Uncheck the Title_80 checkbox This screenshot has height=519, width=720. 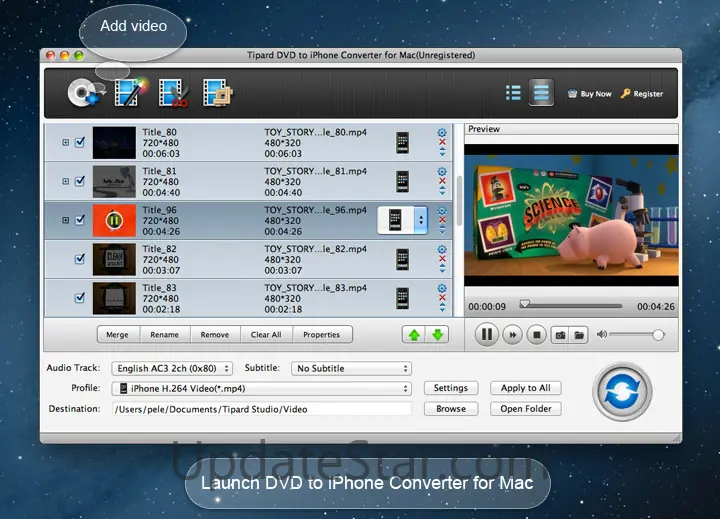pos(80,142)
